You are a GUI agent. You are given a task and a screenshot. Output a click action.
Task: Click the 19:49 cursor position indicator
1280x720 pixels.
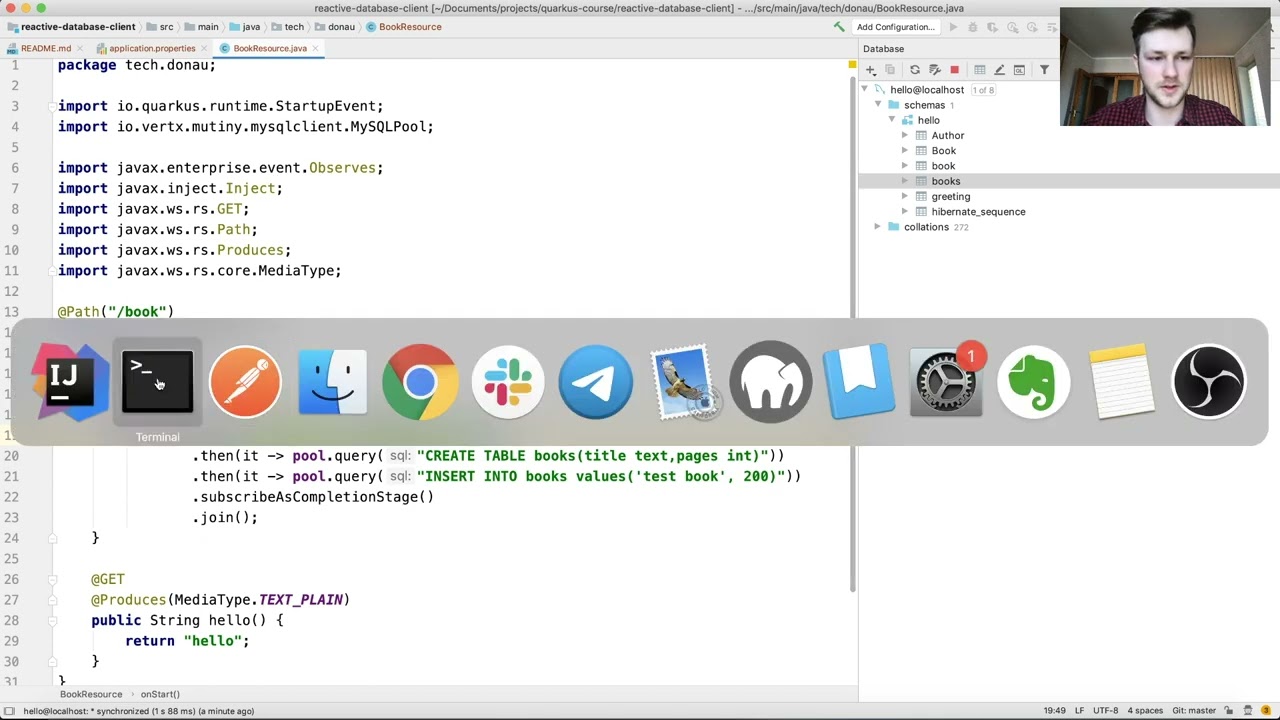[1054, 711]
